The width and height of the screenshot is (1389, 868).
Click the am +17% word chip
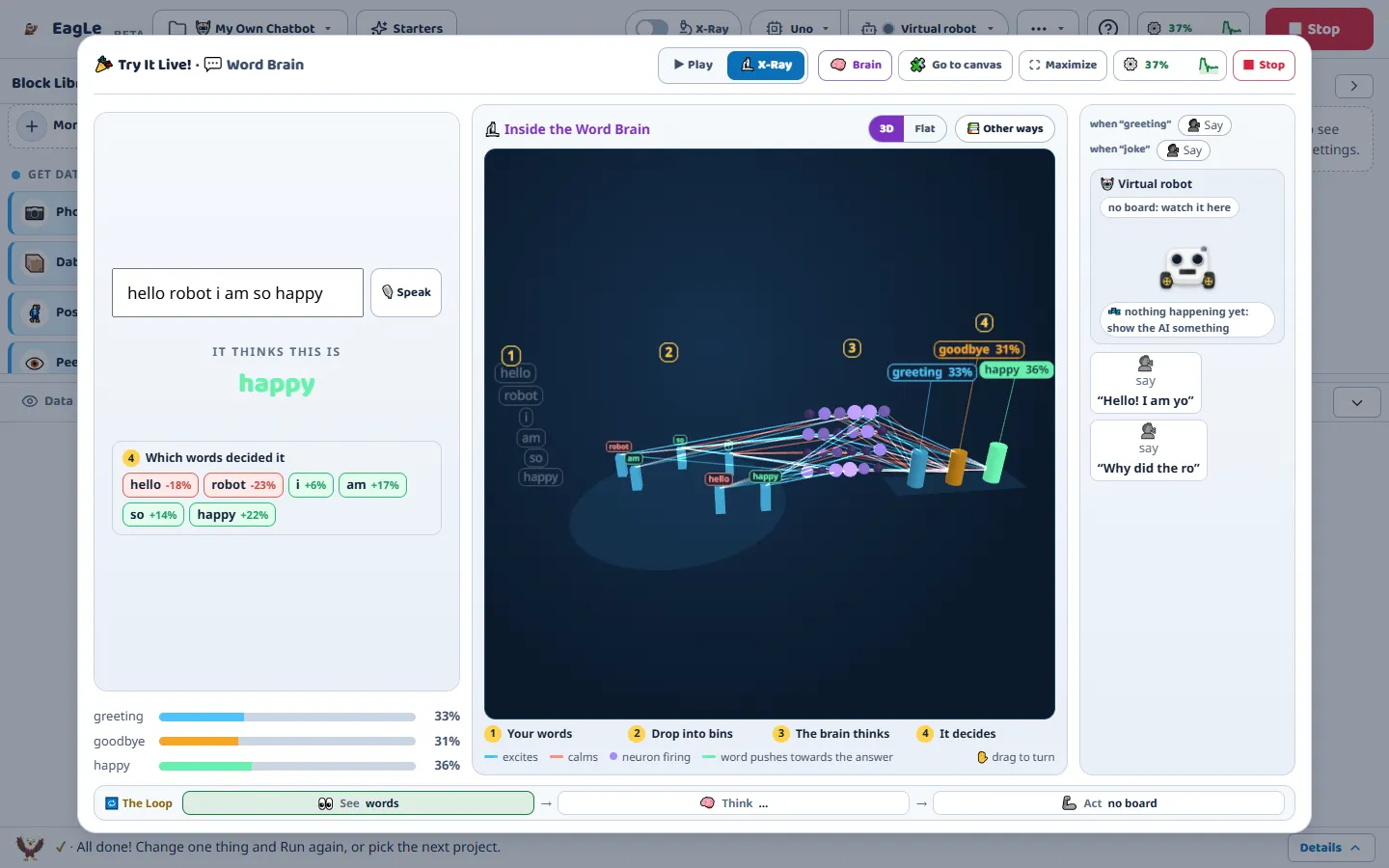[x=372, y=485]
